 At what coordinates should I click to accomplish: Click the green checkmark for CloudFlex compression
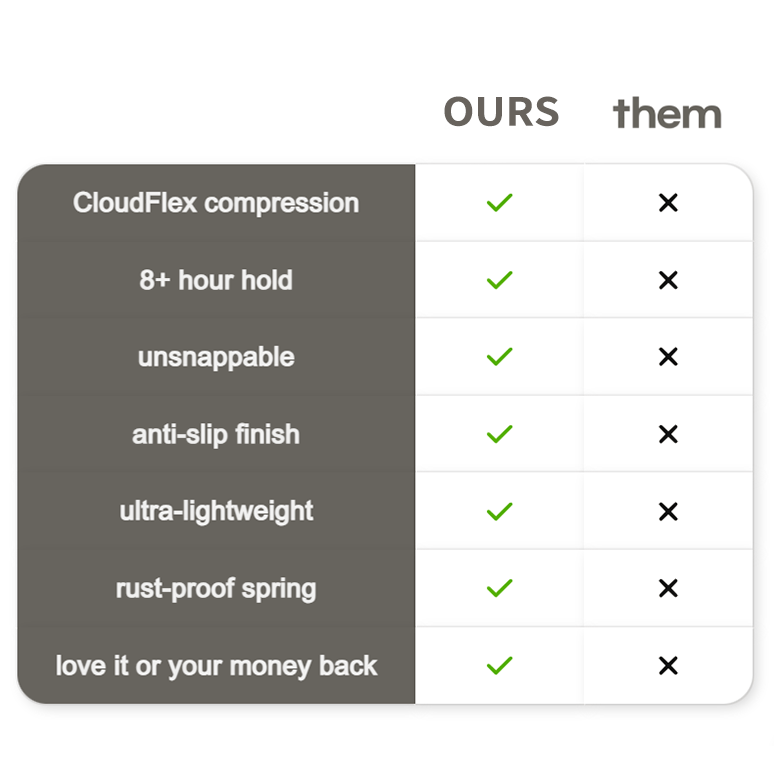[499, 203]
